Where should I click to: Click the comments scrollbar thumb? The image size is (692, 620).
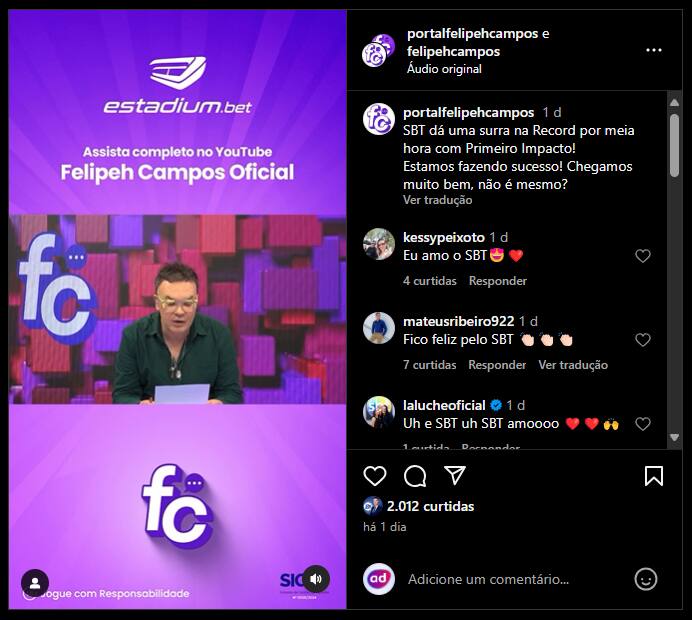point(674,146)
